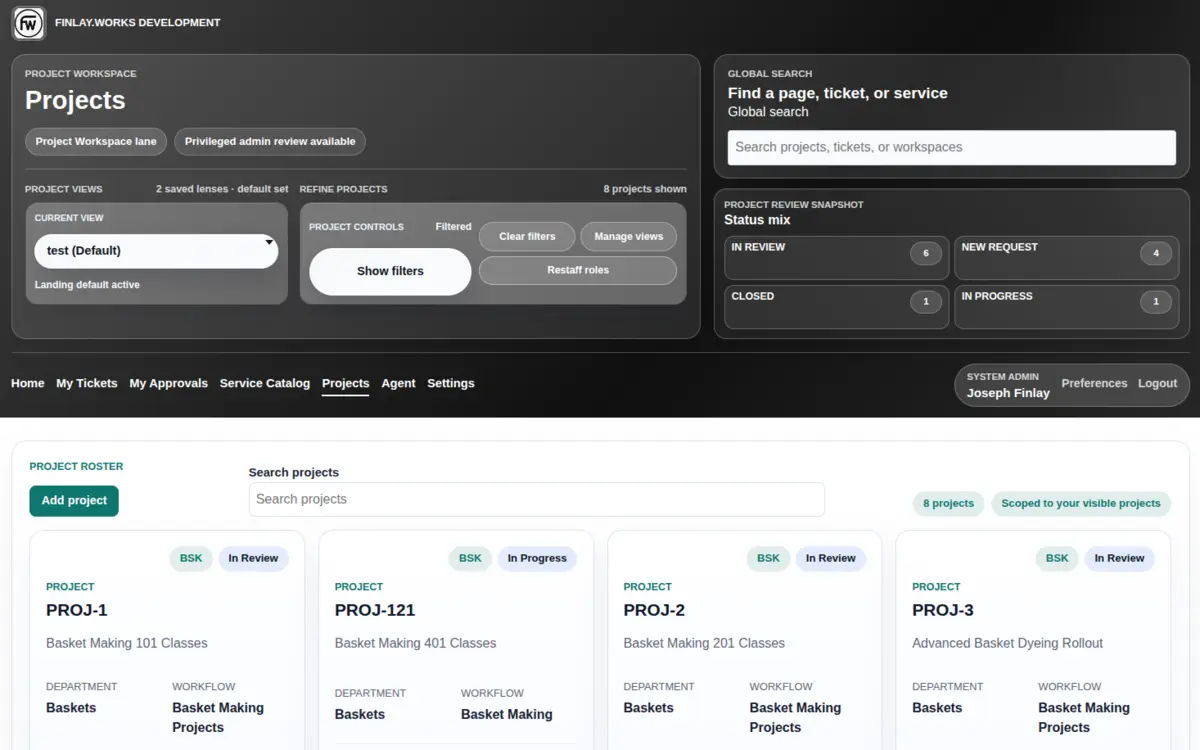Click Advanced Basket Dyeing Rollout text

coord(1007,643)
